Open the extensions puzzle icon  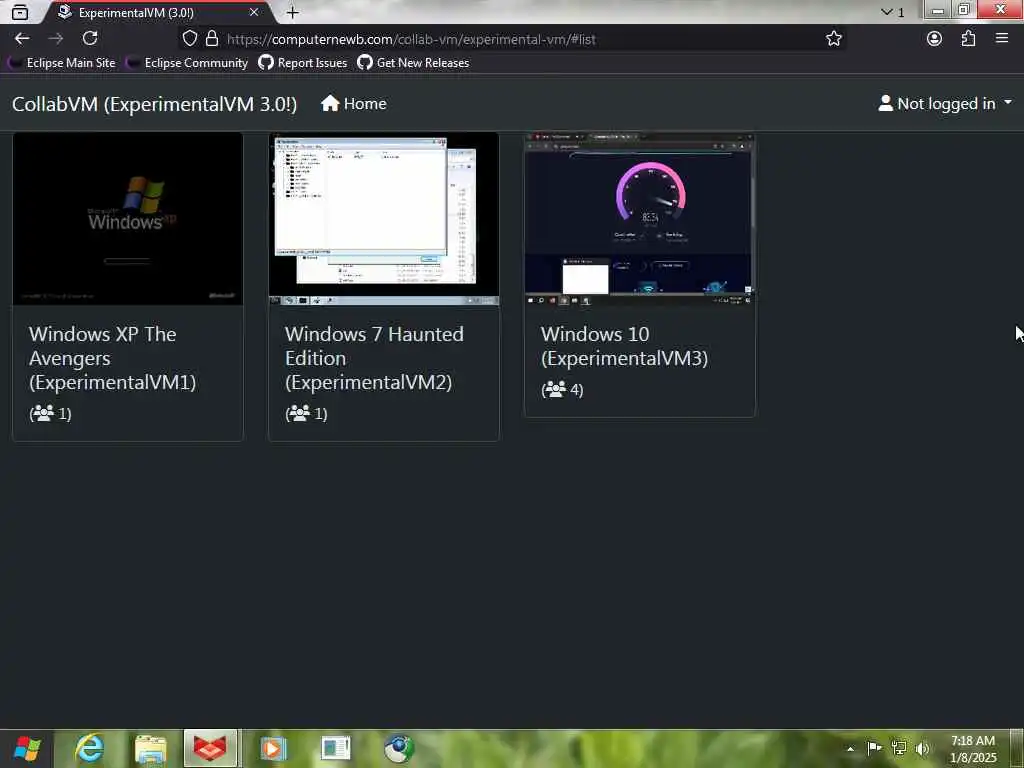968,39
